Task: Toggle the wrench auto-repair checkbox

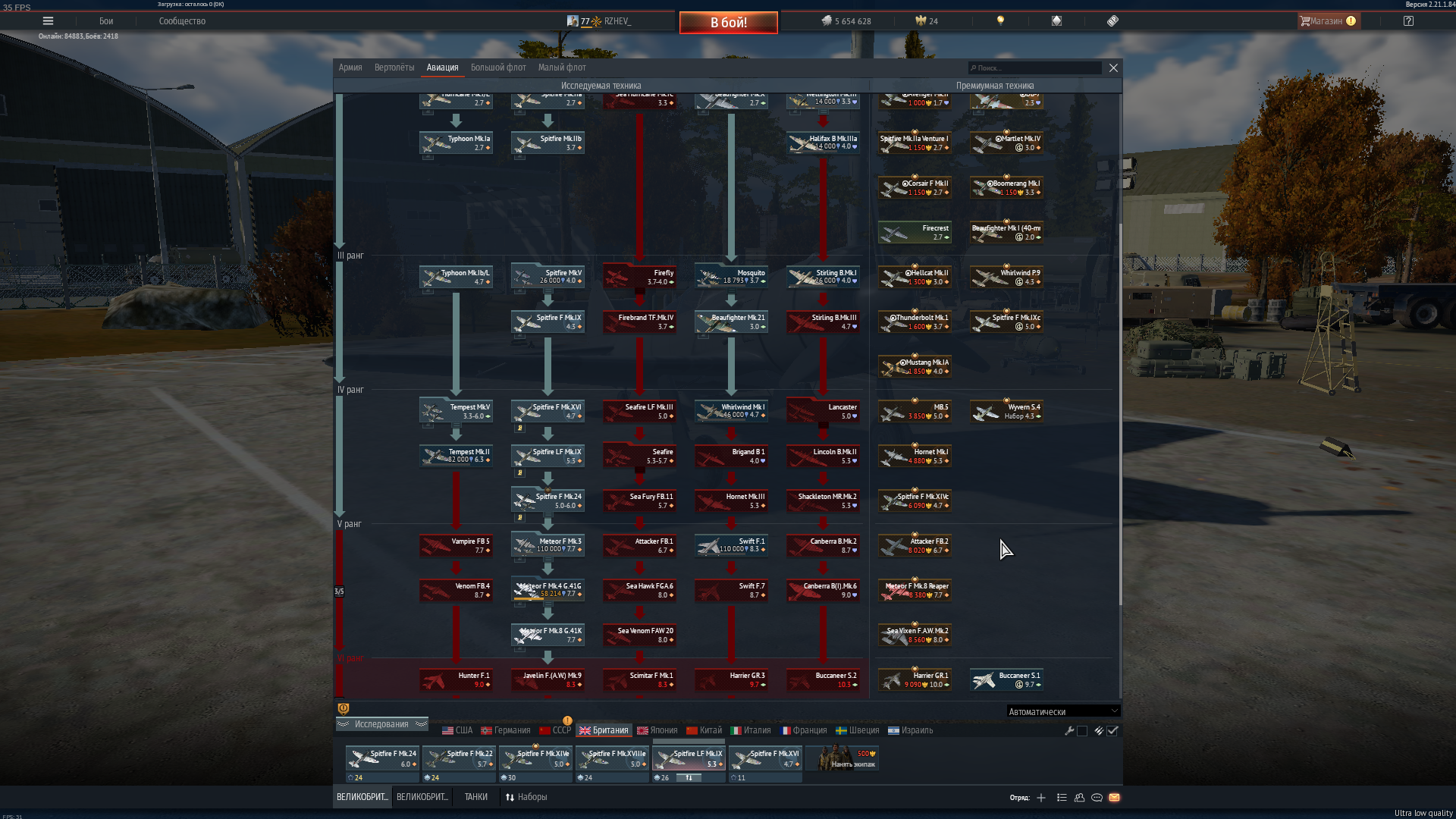Action: pos(1082,731)
